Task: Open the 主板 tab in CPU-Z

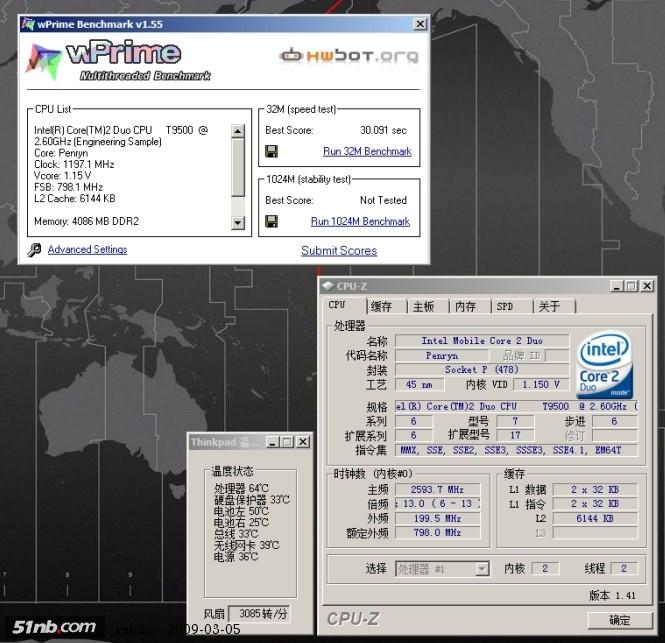Action: [423, 307]
